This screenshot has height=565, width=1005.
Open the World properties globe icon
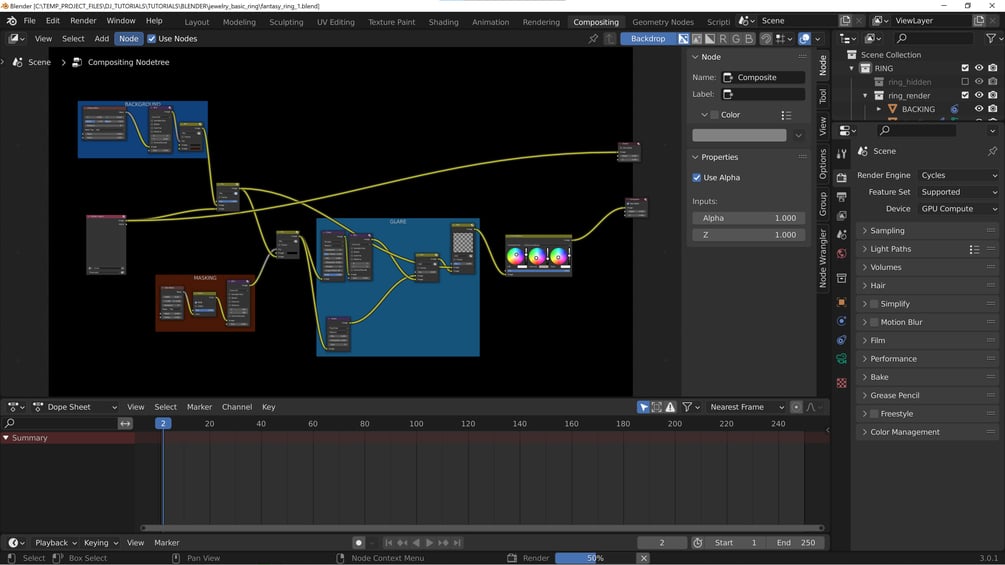[x=842, y=253]
